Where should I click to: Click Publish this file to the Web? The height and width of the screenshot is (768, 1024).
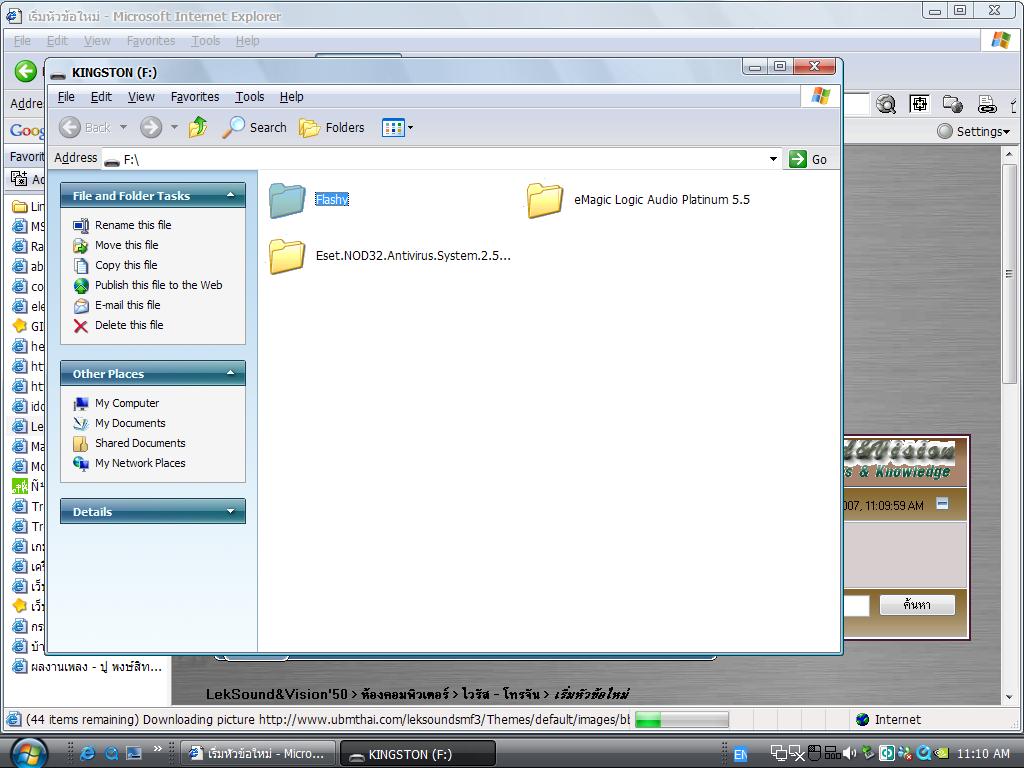[148, 285]
